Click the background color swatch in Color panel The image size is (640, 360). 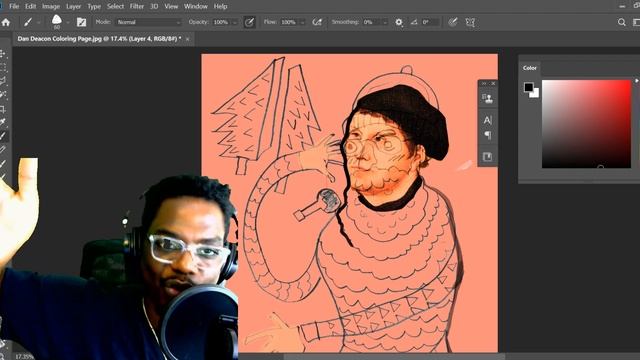tap(536, 94)
